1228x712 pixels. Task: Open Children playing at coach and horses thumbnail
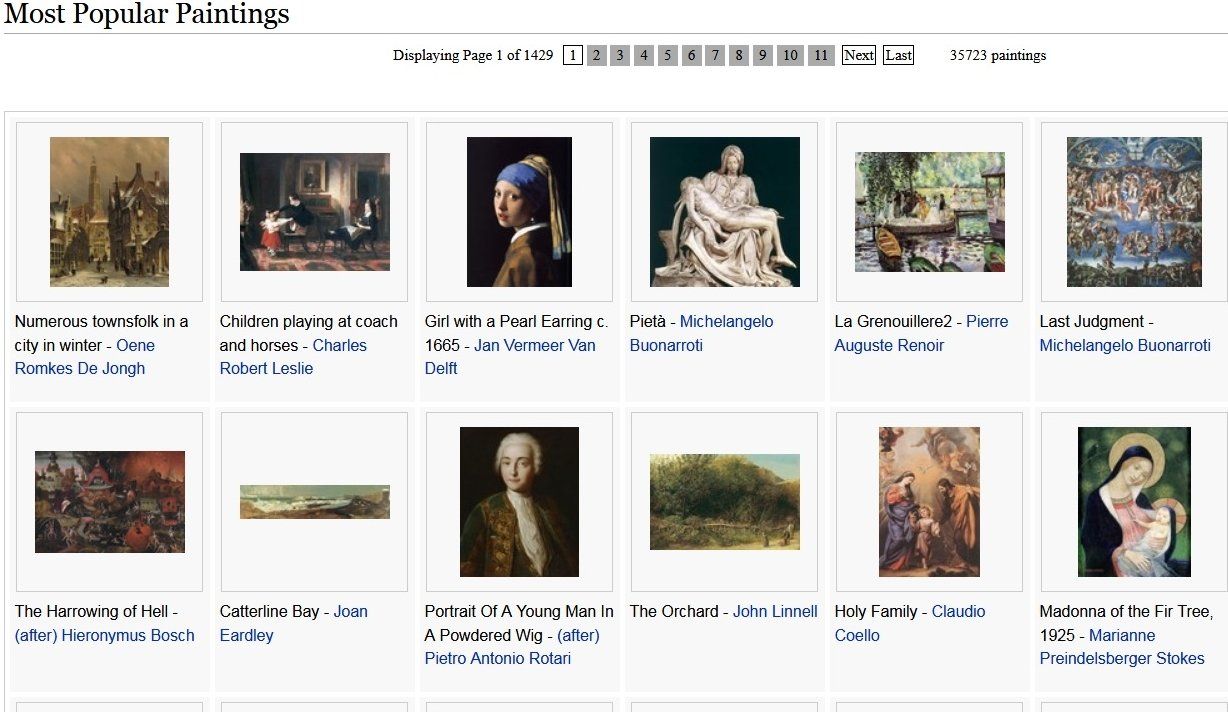coord(315,212)
